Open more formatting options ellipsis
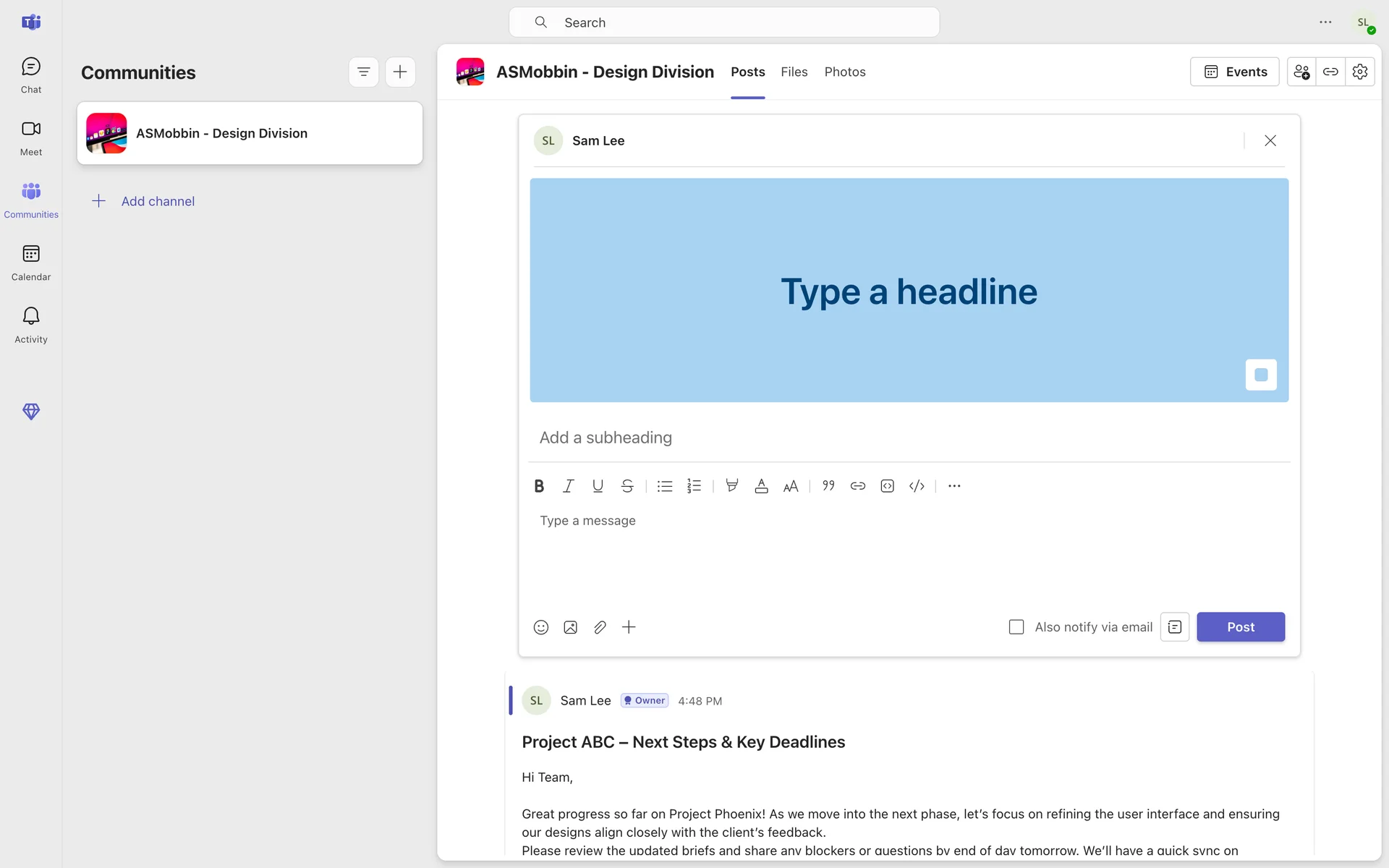This screenshot has width=1389, height=868. click(954, 486)
